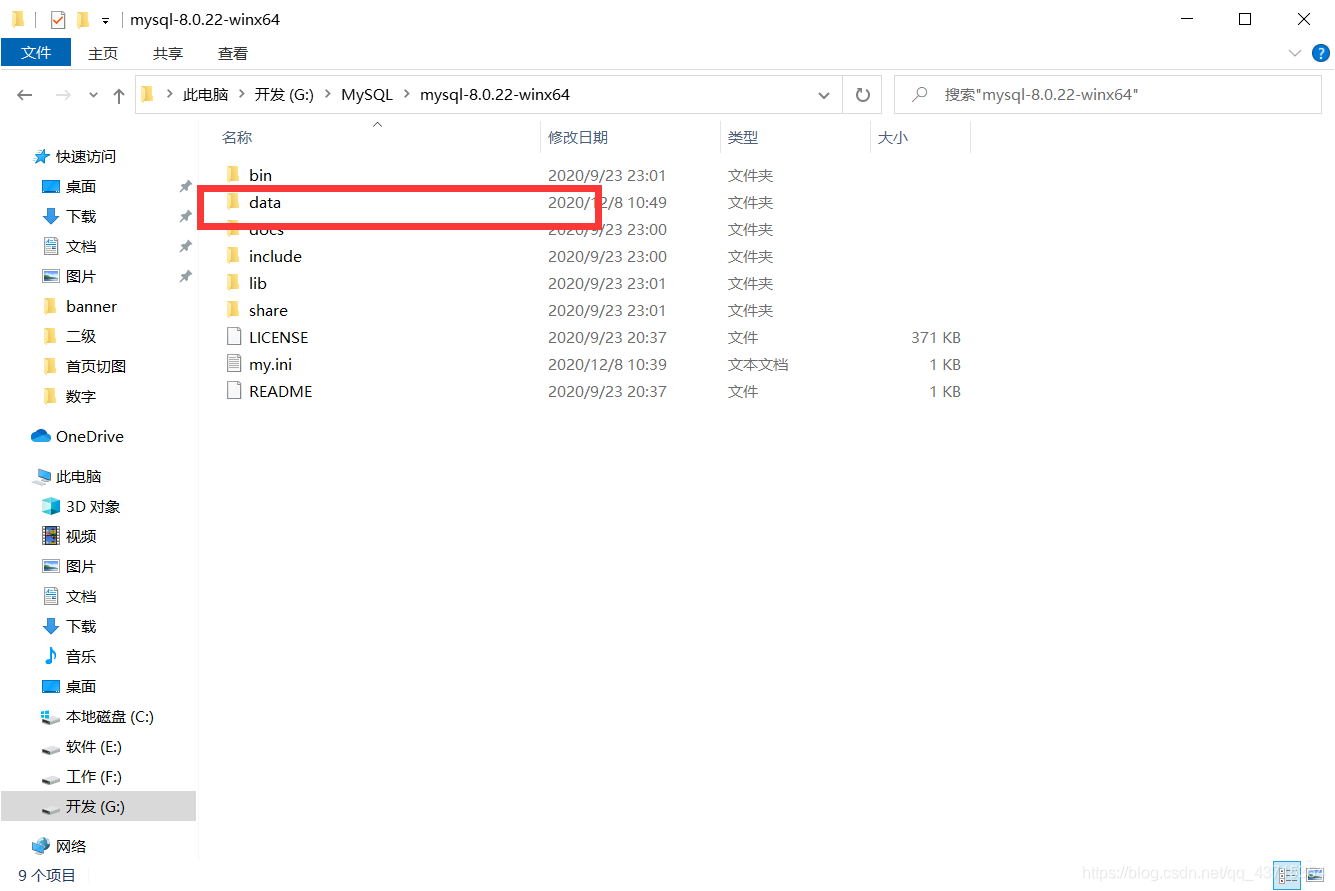
Task: Click the 9 个项目 status bar text
Action: pyautogui.click(x=47, y=875)
